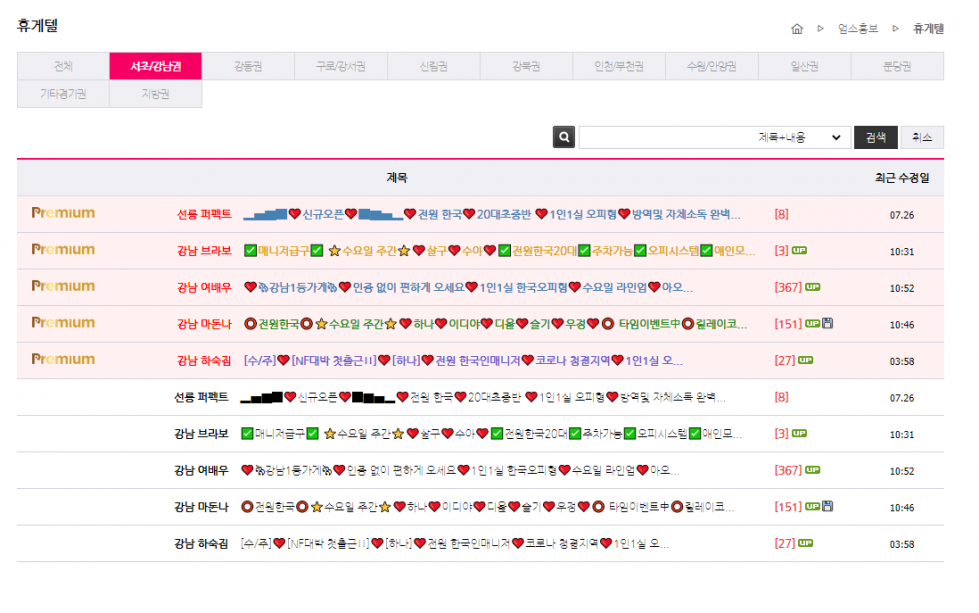Click the 최근 수정일 column header
979x613 pixels.
(902, 178)
